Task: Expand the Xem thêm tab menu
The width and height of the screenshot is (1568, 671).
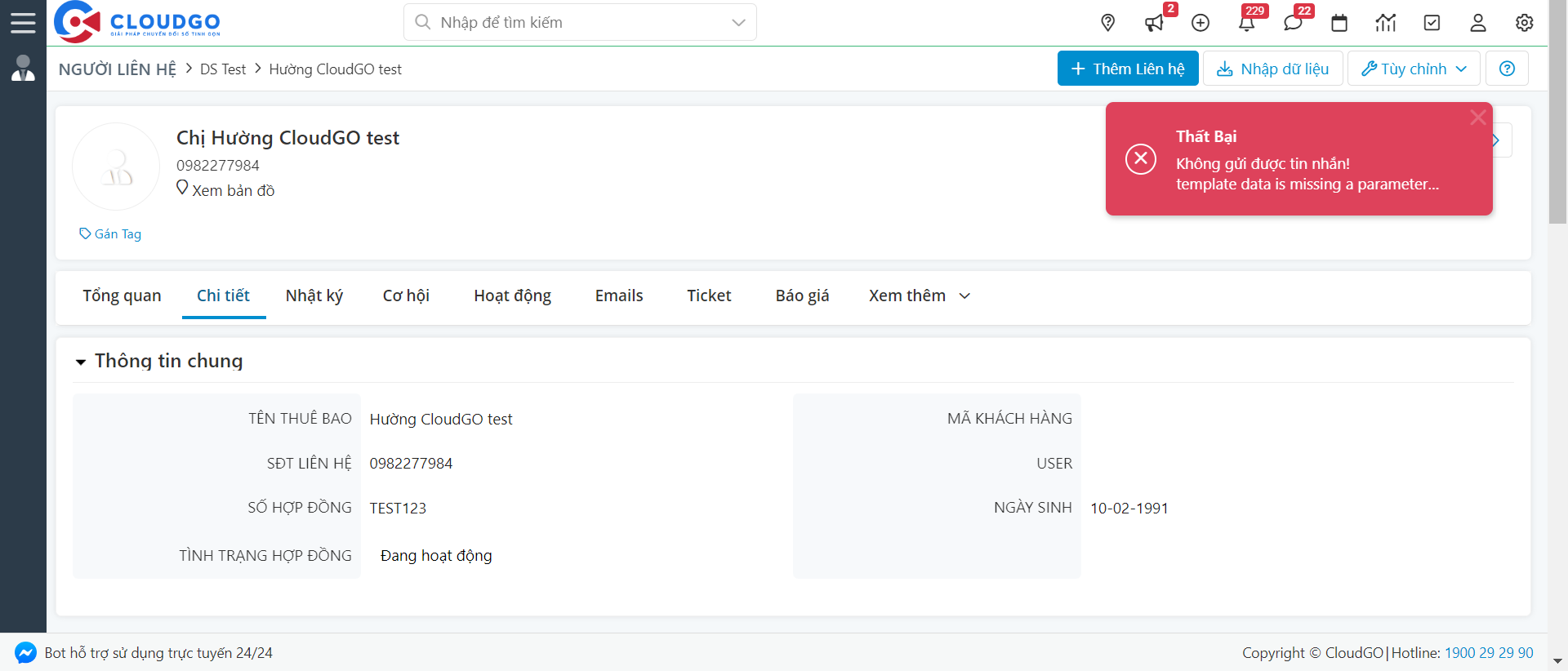Action: [x=919, y=296]
